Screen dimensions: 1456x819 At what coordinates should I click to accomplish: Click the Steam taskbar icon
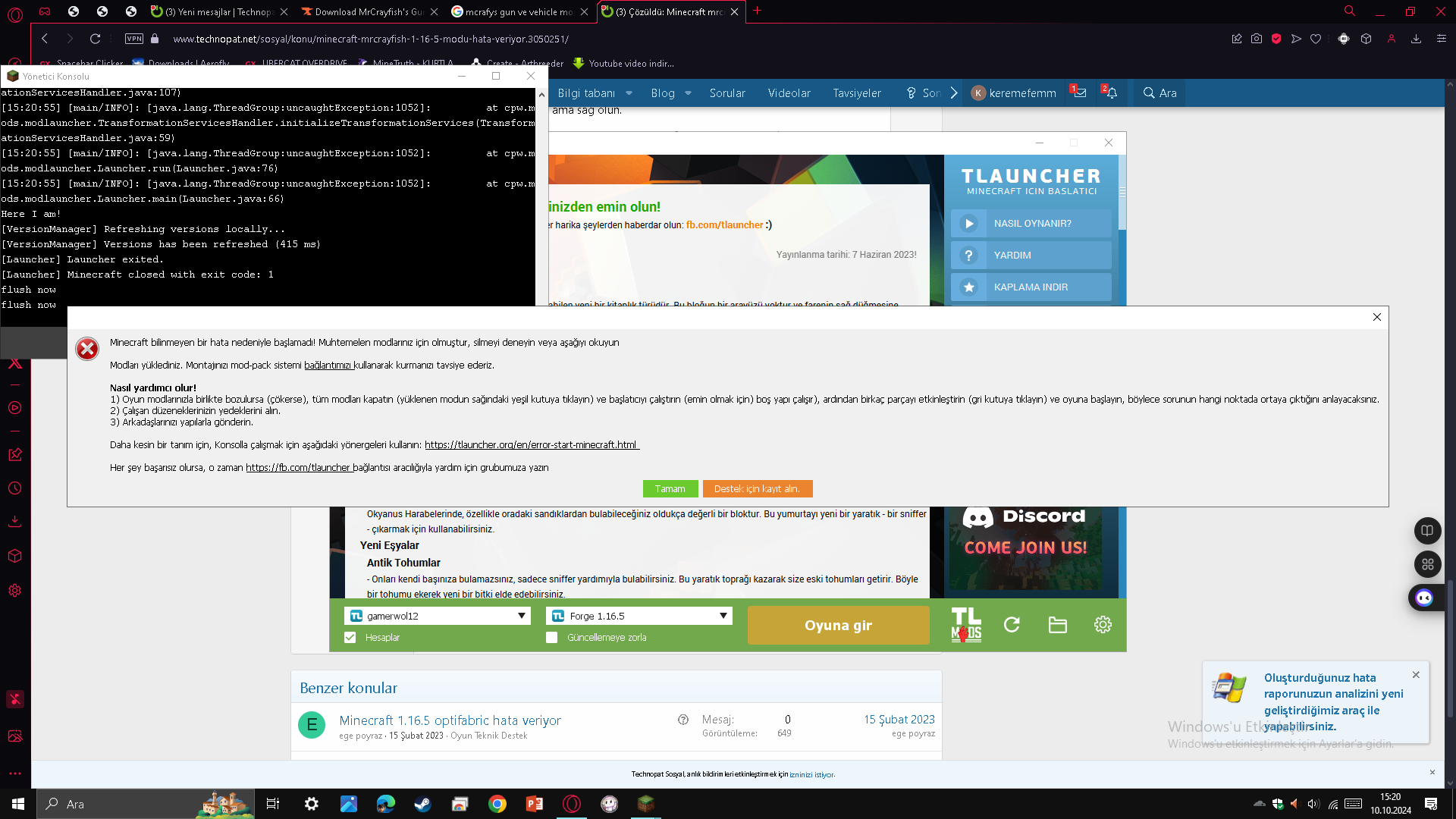(x=422, y=804)
